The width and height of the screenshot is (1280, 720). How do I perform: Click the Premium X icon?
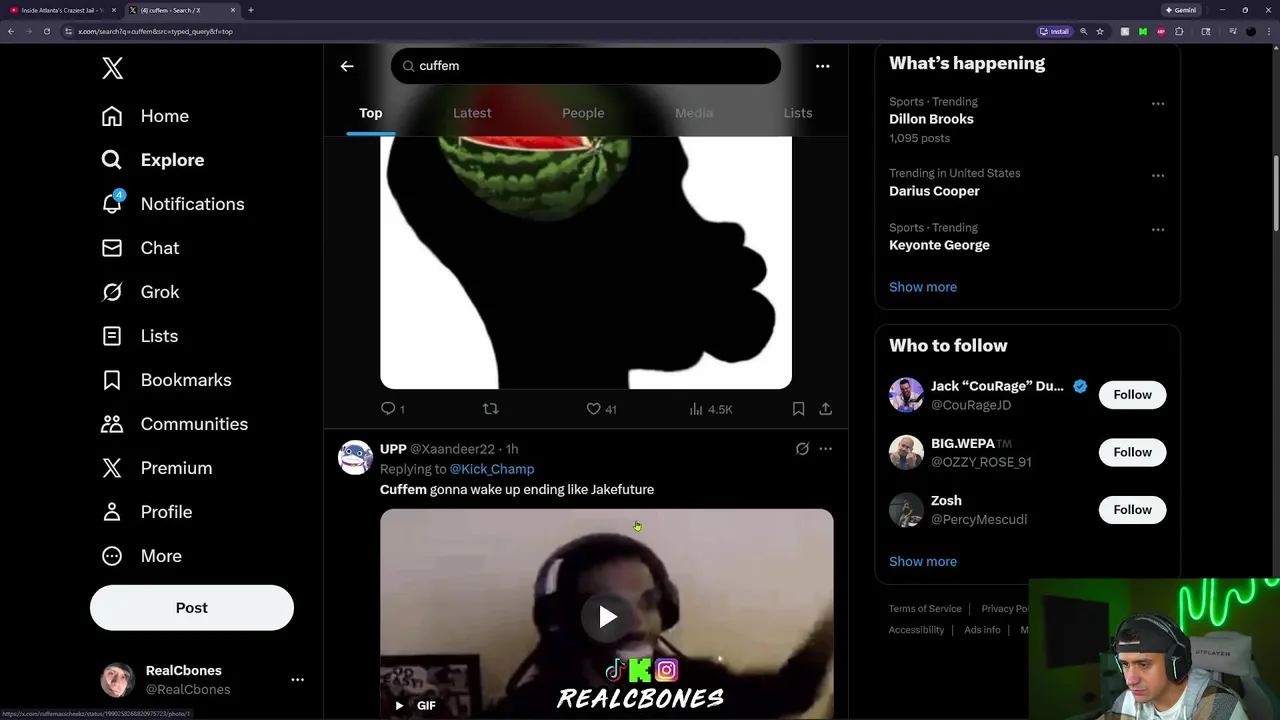pos(112,468)
